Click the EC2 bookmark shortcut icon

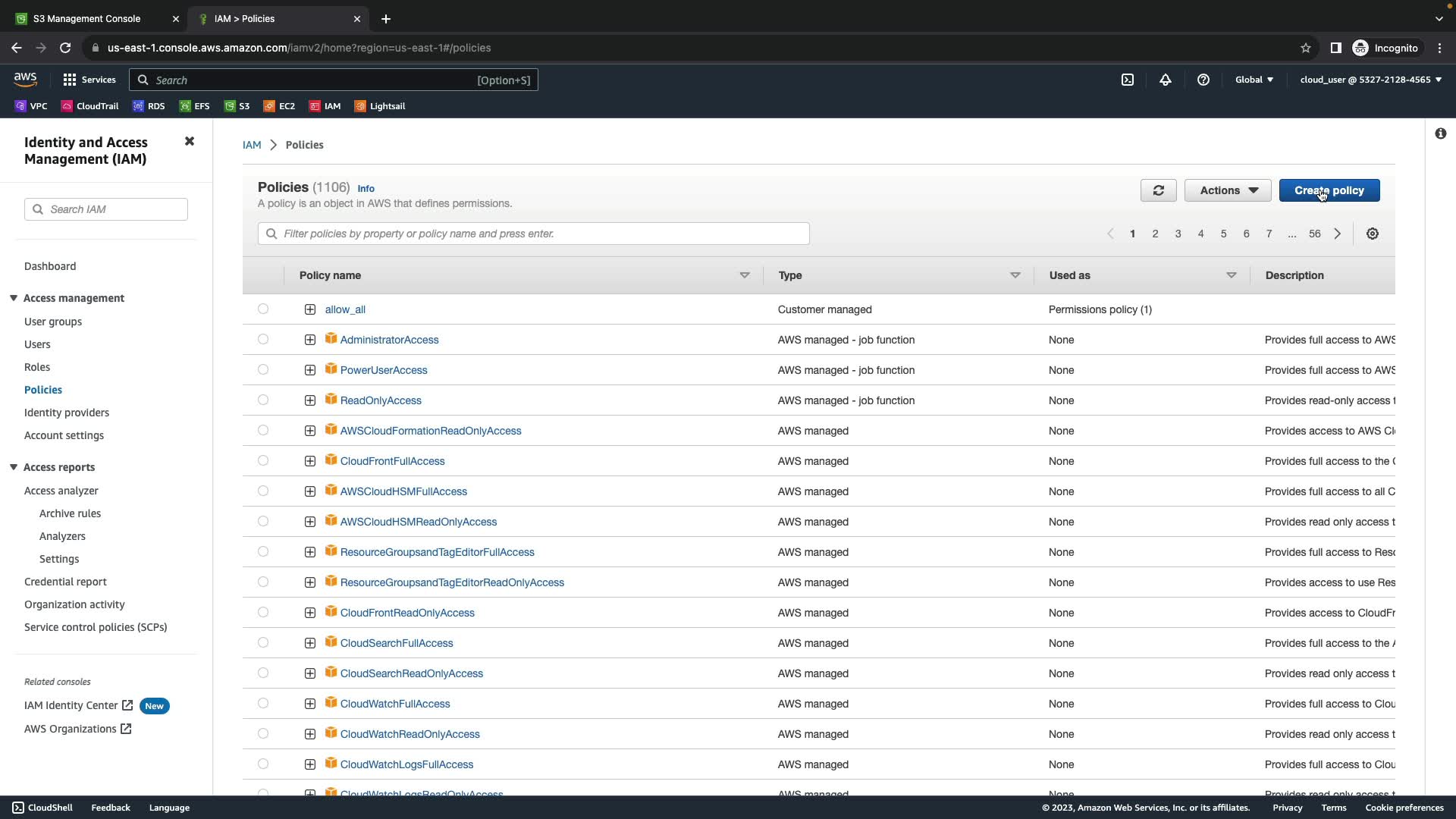(268, 106)
